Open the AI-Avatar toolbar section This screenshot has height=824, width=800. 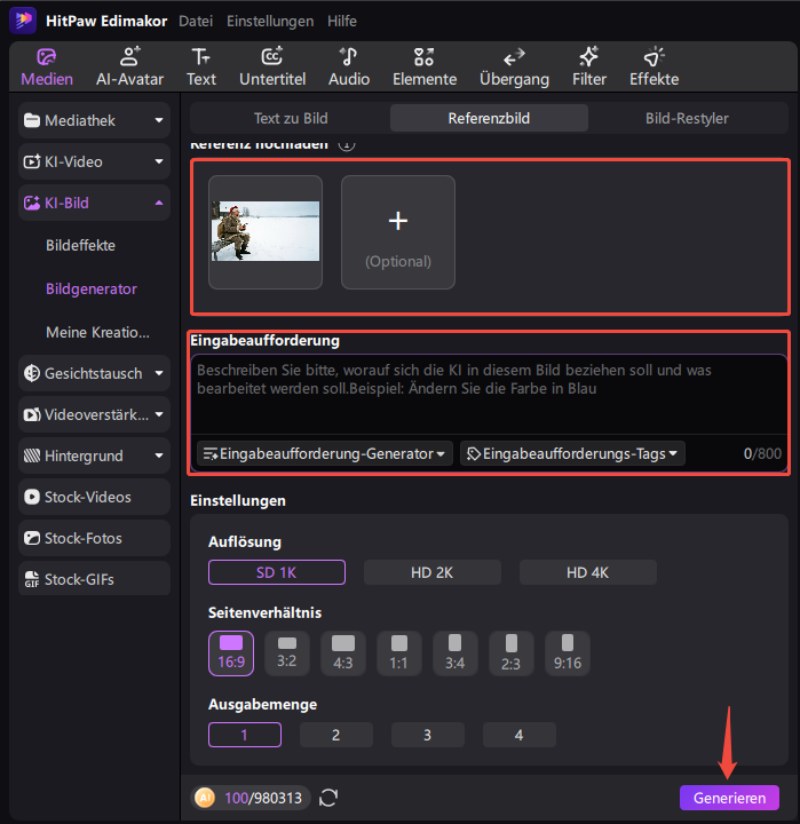(x=131, y=66)
